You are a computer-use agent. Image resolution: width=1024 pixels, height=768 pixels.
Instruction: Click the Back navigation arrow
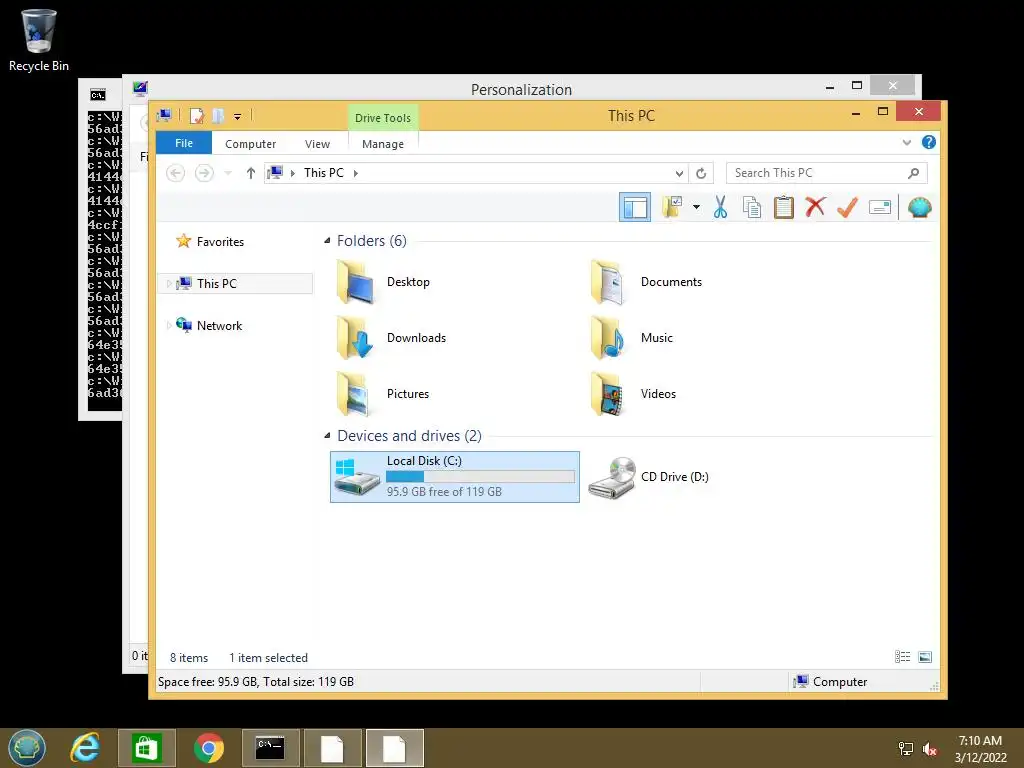click(175, 173)
